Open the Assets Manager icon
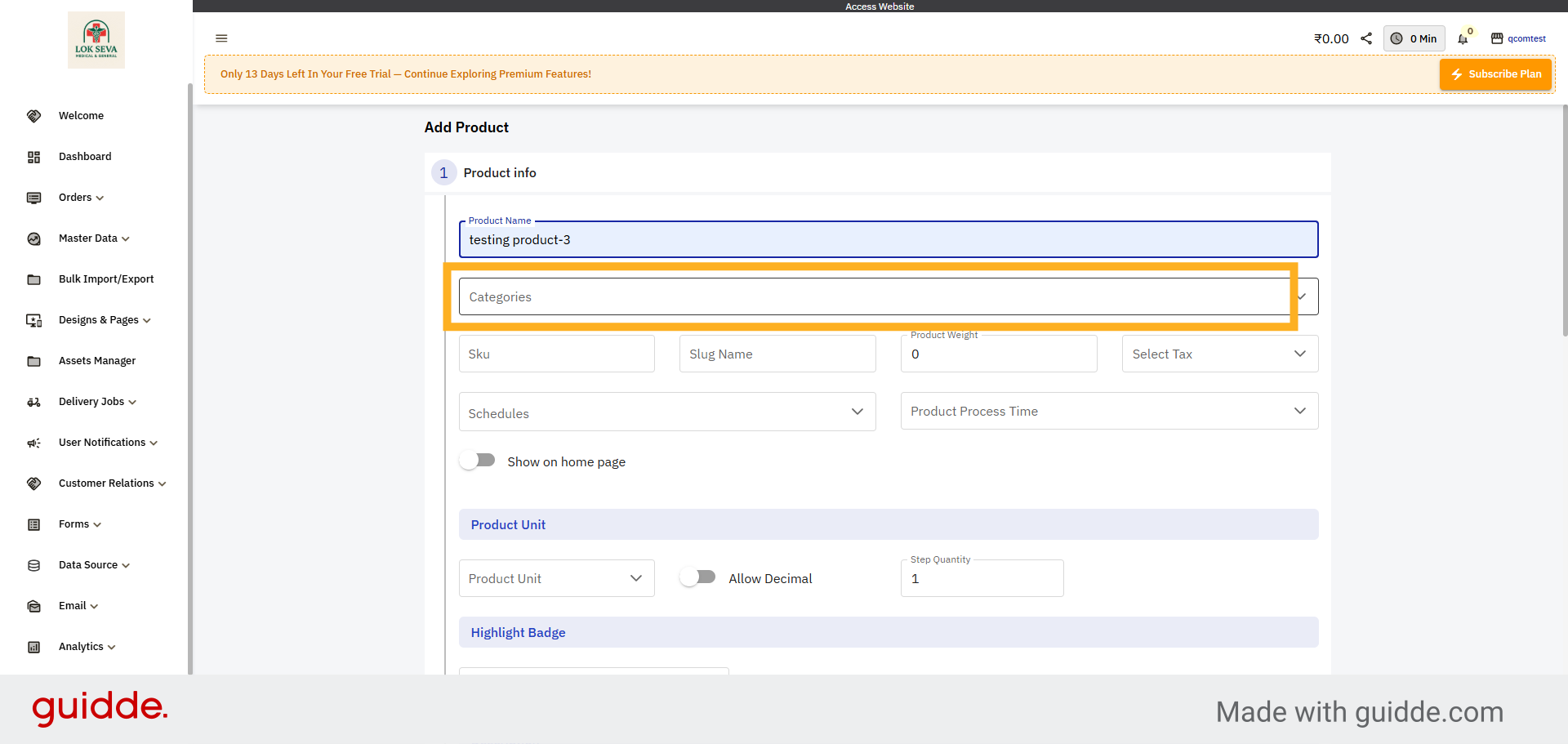Viewport: 1568px width, 744px height. pyautogui.click(x=33, y=361)
